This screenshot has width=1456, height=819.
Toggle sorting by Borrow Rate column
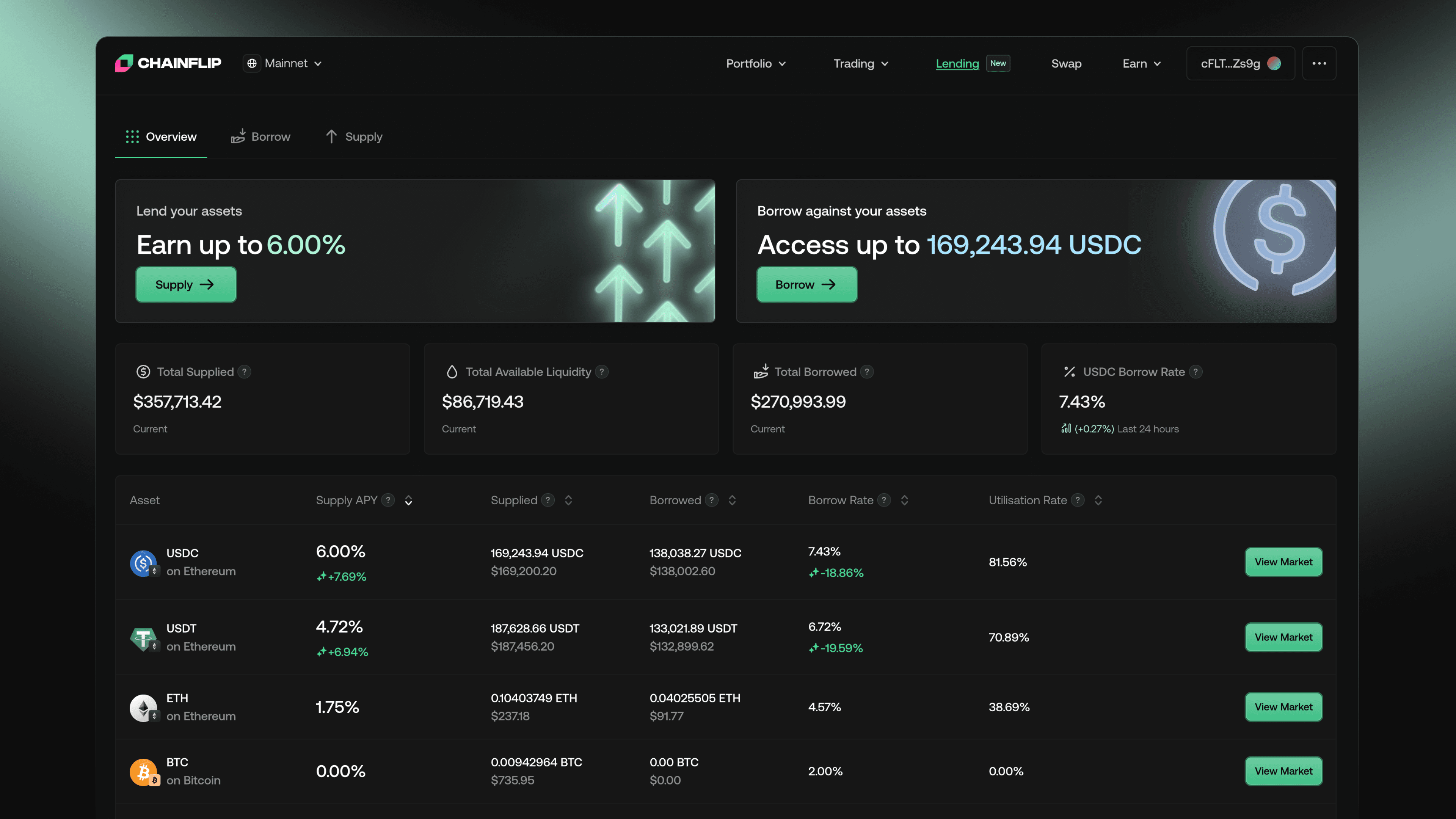(x=904, y=500)
